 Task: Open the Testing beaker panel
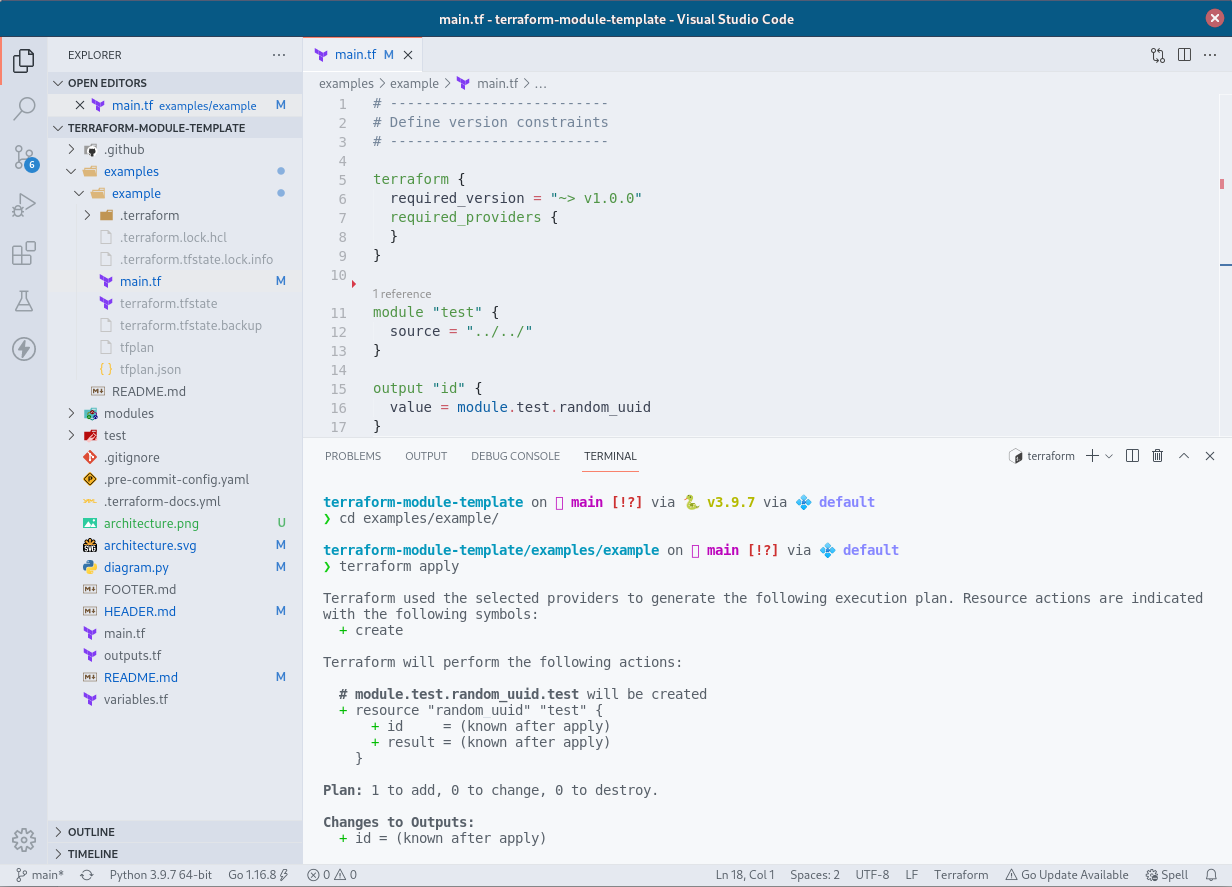[x=24, y=301]
